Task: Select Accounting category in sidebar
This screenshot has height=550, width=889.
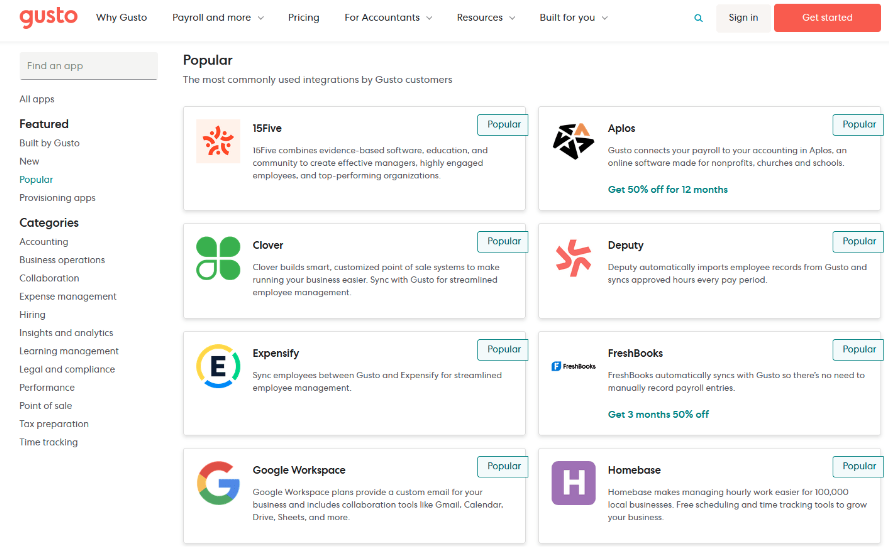Action: (44, 242)
